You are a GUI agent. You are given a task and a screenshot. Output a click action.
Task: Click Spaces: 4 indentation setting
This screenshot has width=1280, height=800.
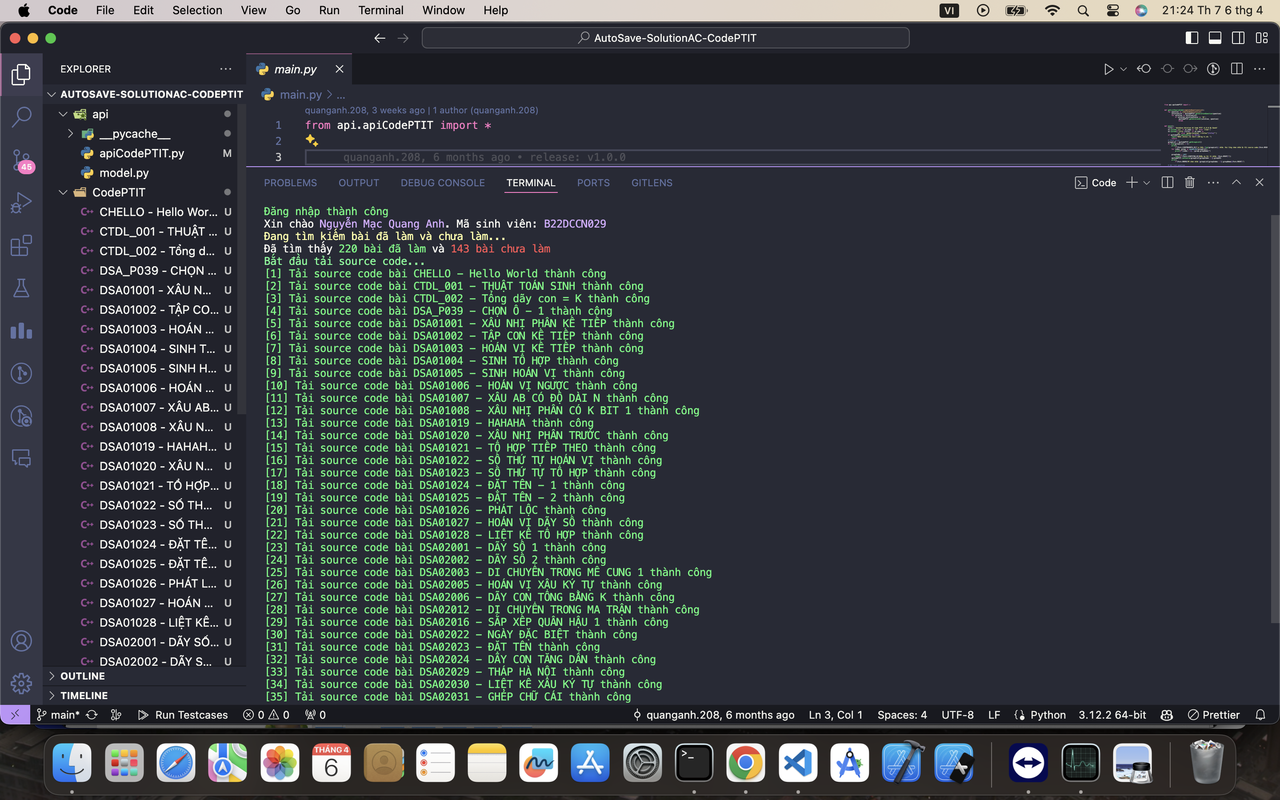click(x=902, y=715)
